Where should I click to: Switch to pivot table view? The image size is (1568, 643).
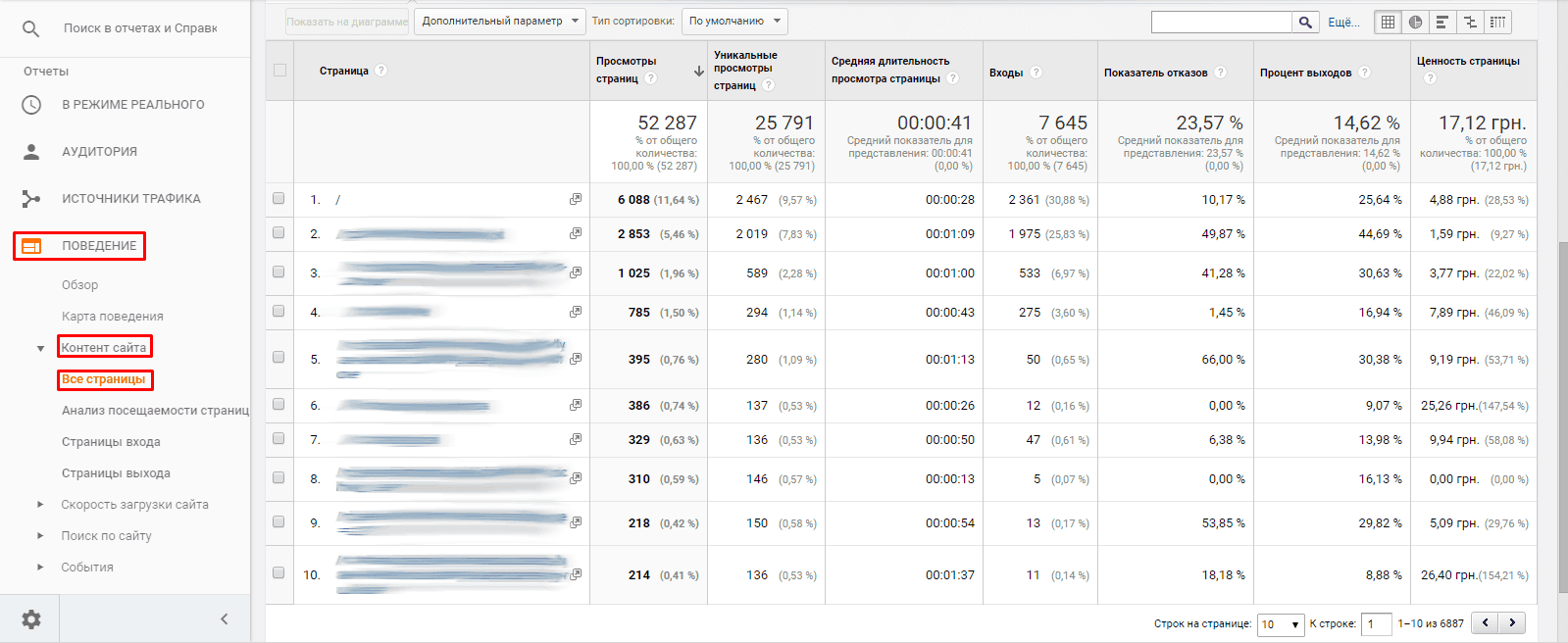tap(1497, 22)
